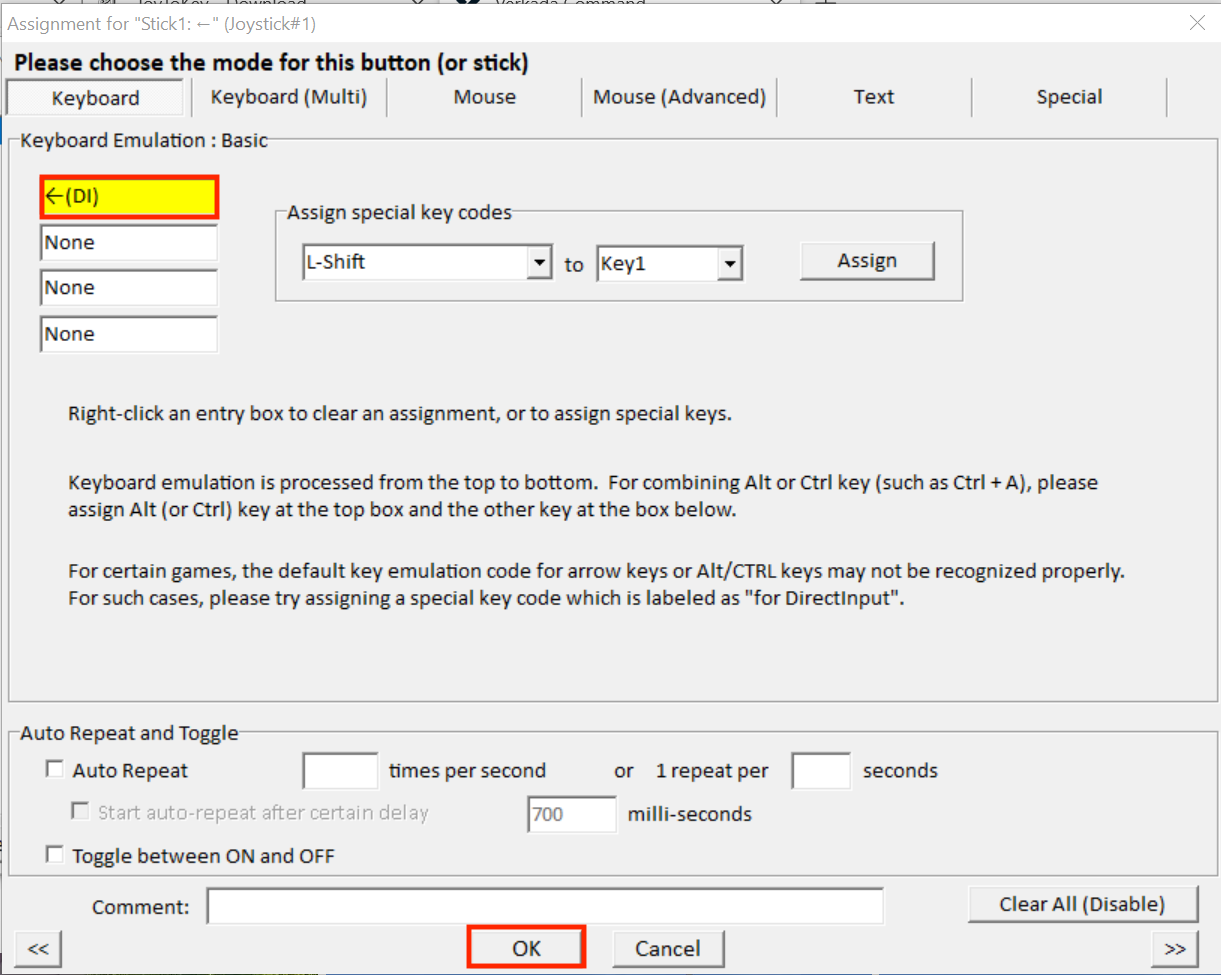The width and height of the screenshot is (1221, 975).
Task: Click Clear All (Disable) button
Action: (x=1082, y=904)
